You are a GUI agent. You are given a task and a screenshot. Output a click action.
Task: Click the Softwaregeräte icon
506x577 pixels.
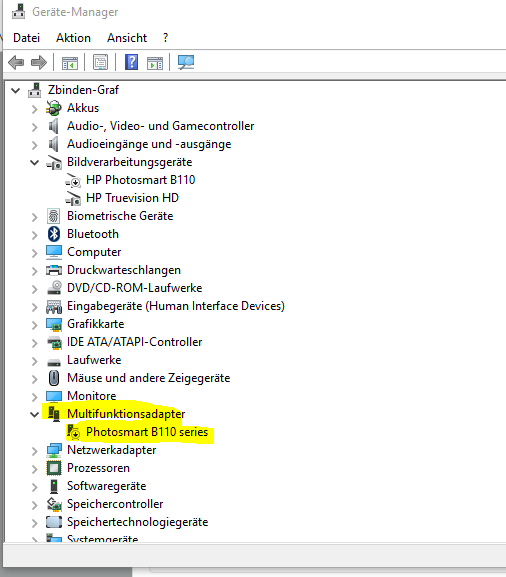54,486
